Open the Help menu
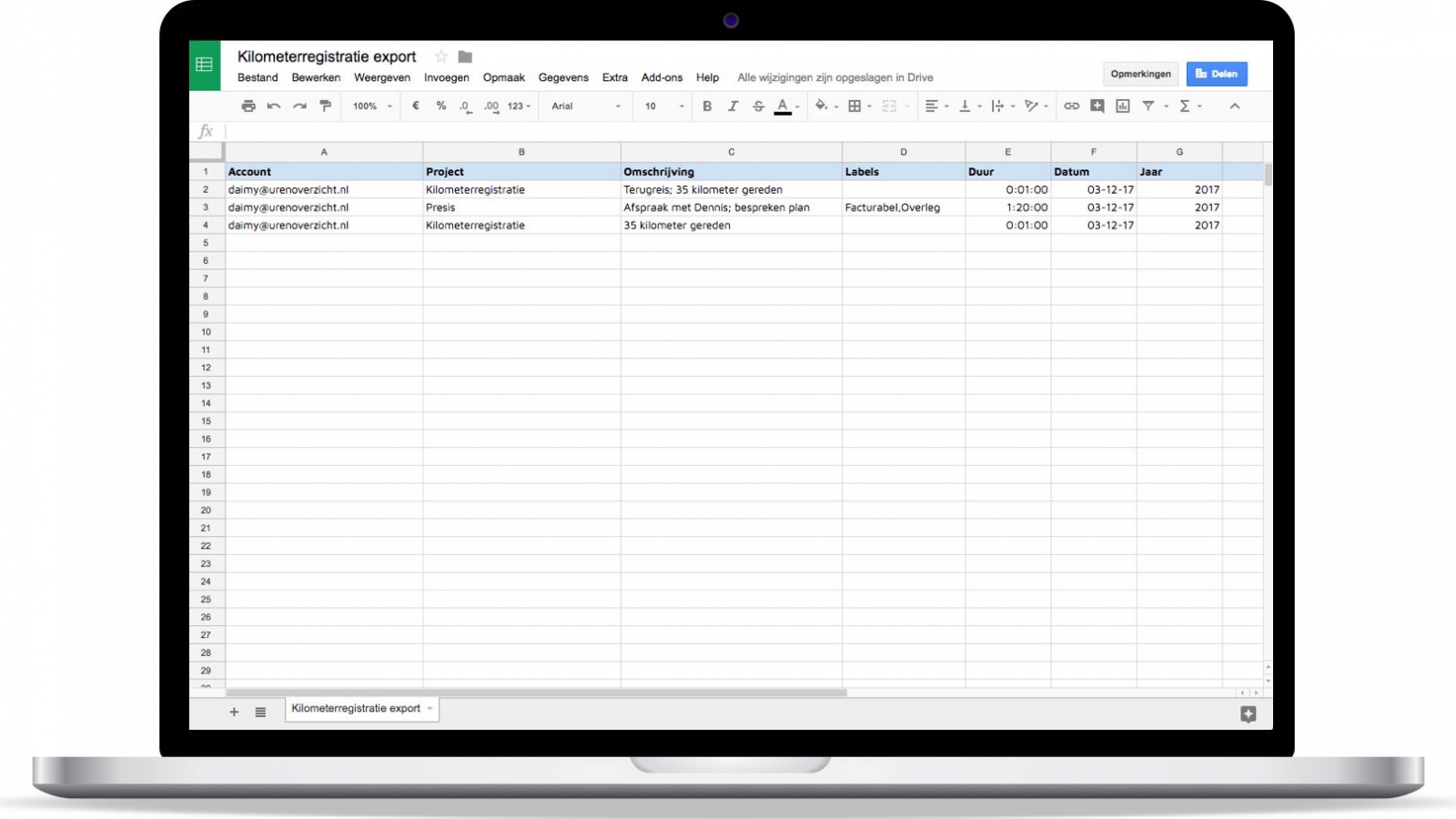Image resolution: width=1456 pixels, height=819 pixels. (707, 77)
